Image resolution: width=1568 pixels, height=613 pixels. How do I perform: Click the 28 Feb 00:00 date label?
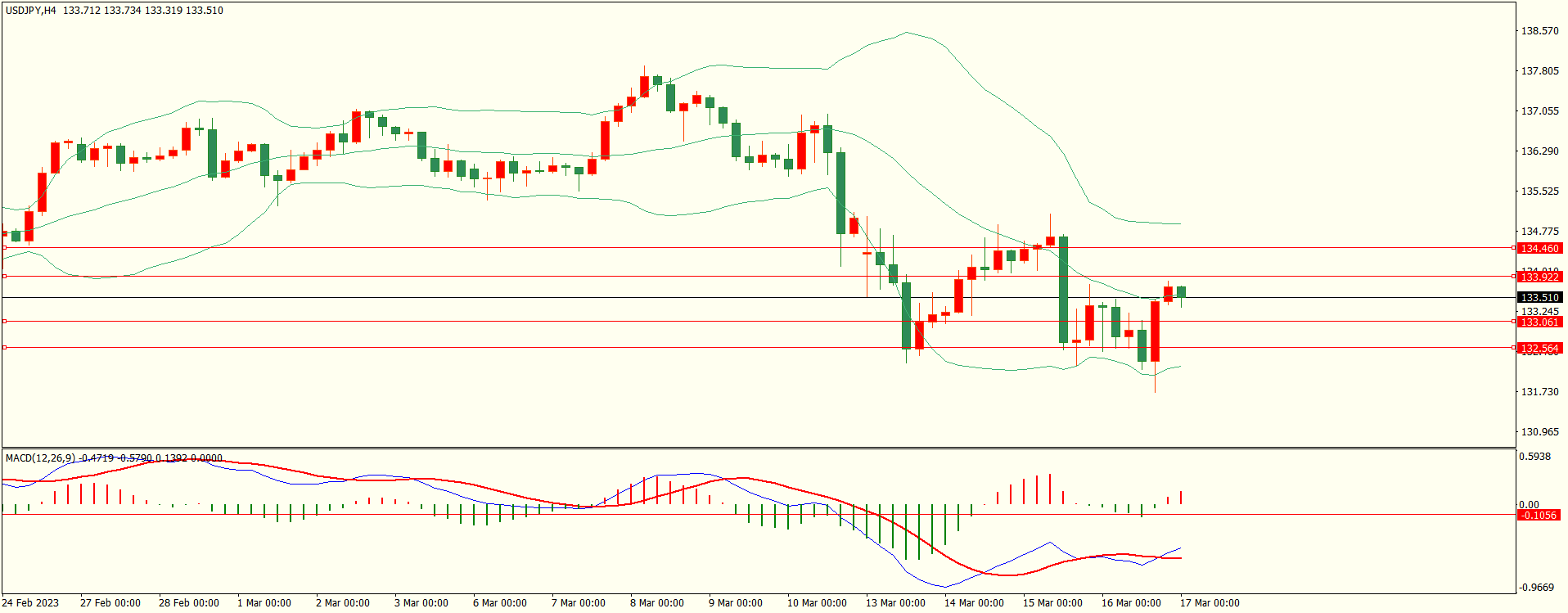(189, 603)
